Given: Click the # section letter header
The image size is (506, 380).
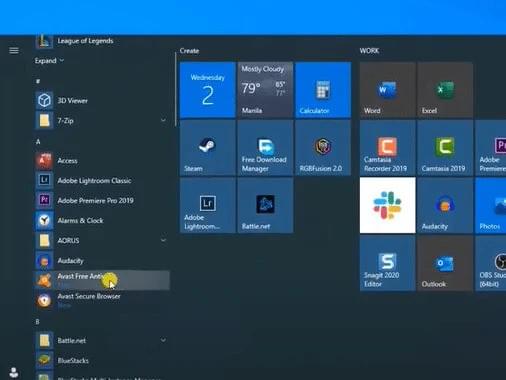Looking at the screenshot, I should [x=38, y=81].
